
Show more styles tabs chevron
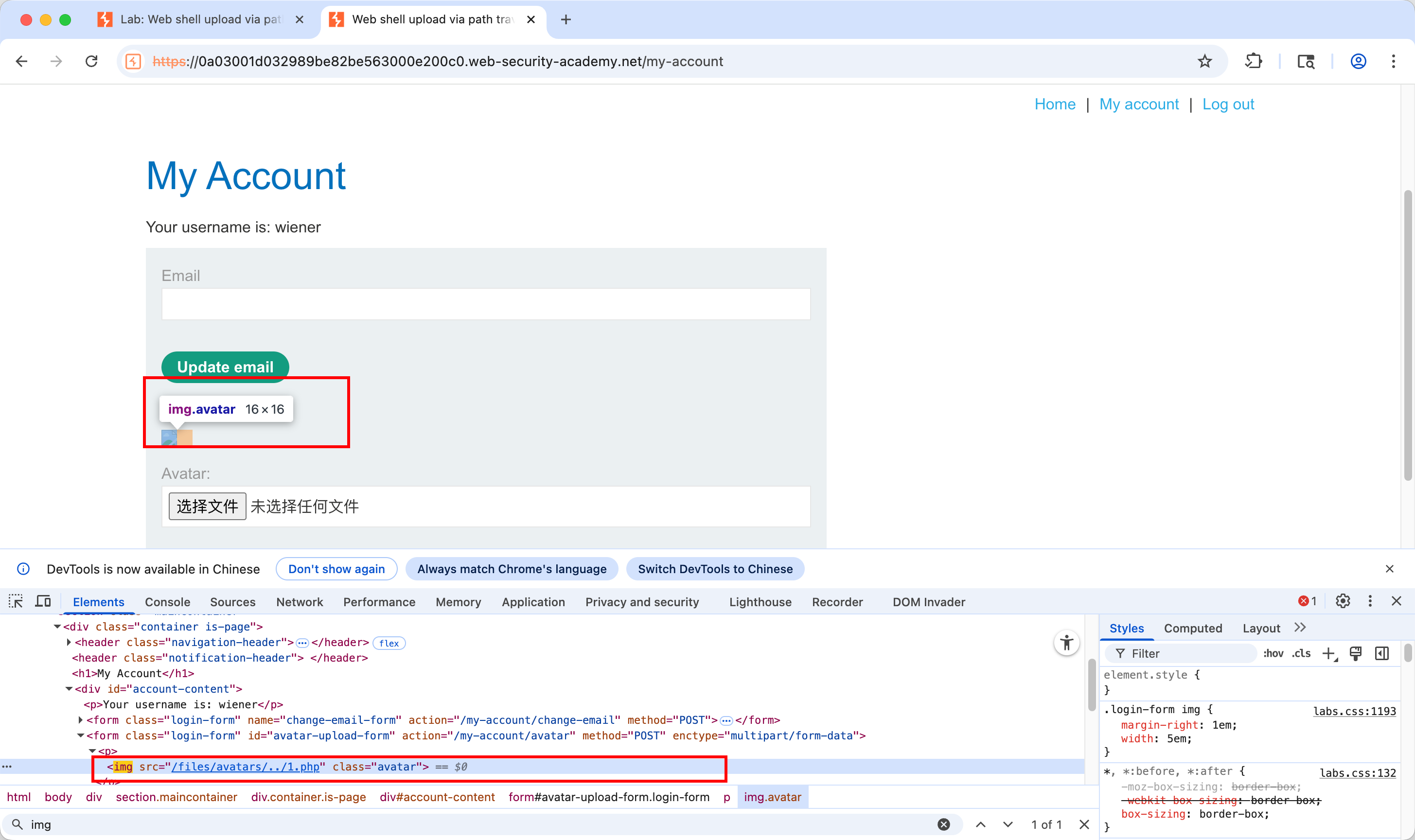click(x=1300, y=628)
